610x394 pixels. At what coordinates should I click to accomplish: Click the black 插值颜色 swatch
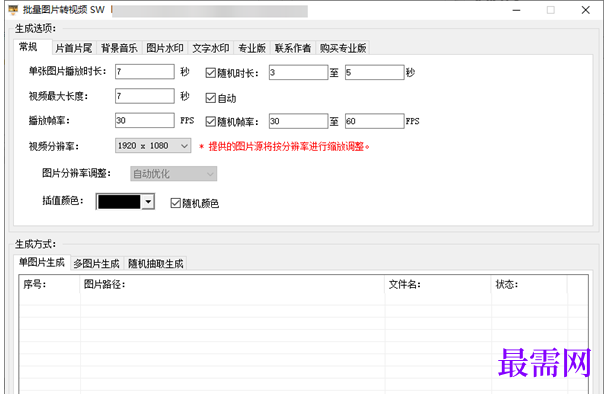point(119,201)
